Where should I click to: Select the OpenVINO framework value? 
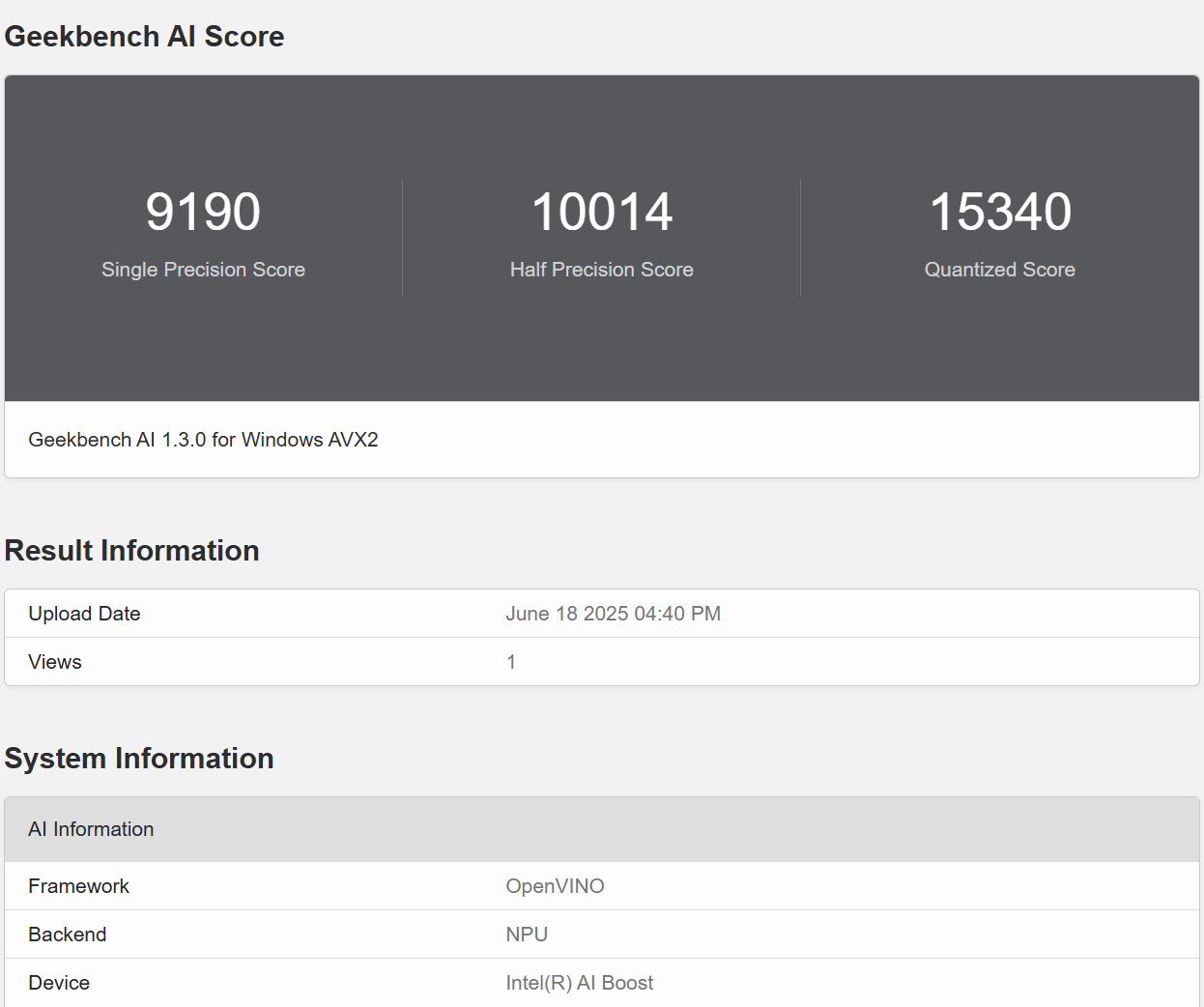[x=556, y=886]
